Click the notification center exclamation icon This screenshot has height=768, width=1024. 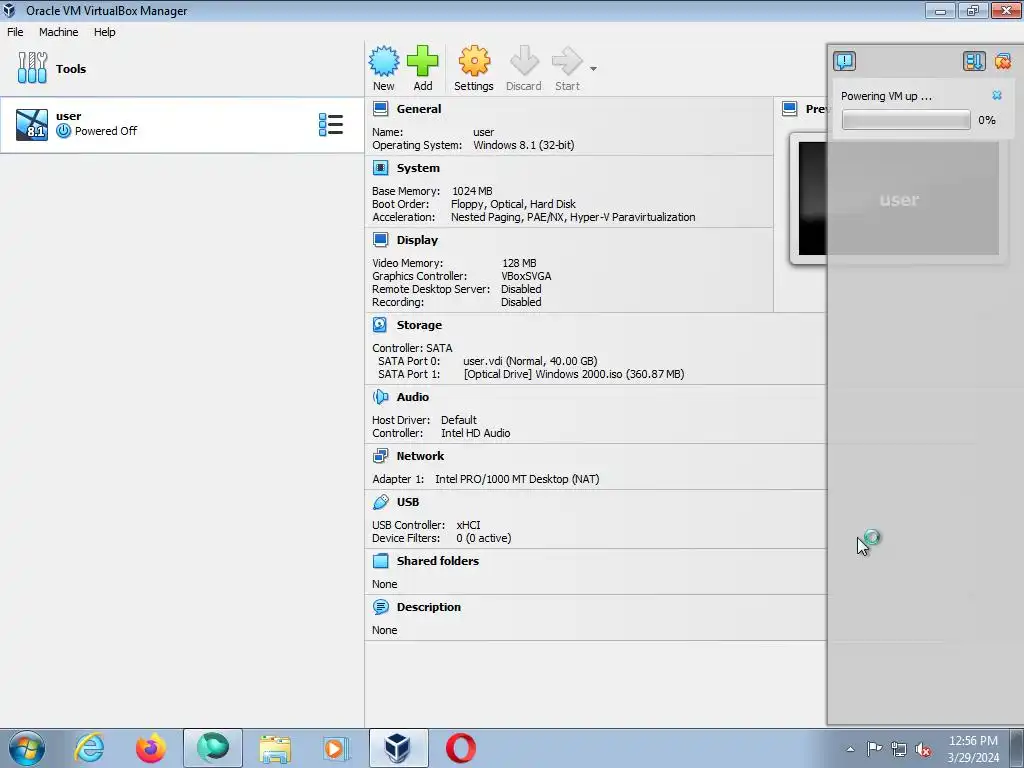(x=844, y=61)
